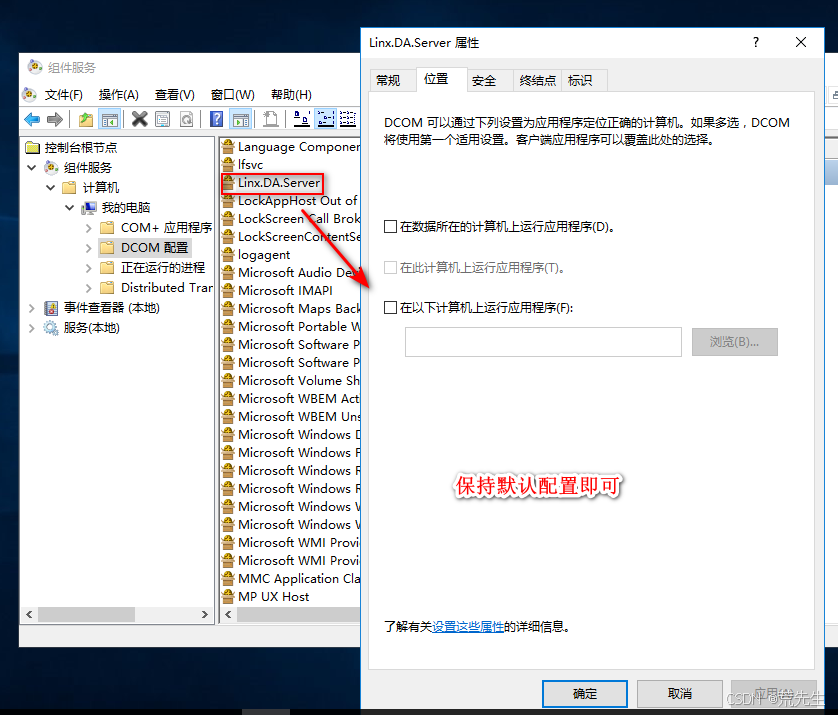Check 在数据所在的计算机上运行应用程序 checkbox
The width and height of the screenshot is (838, 715).
pyautogui.click(x=390, y=227)
